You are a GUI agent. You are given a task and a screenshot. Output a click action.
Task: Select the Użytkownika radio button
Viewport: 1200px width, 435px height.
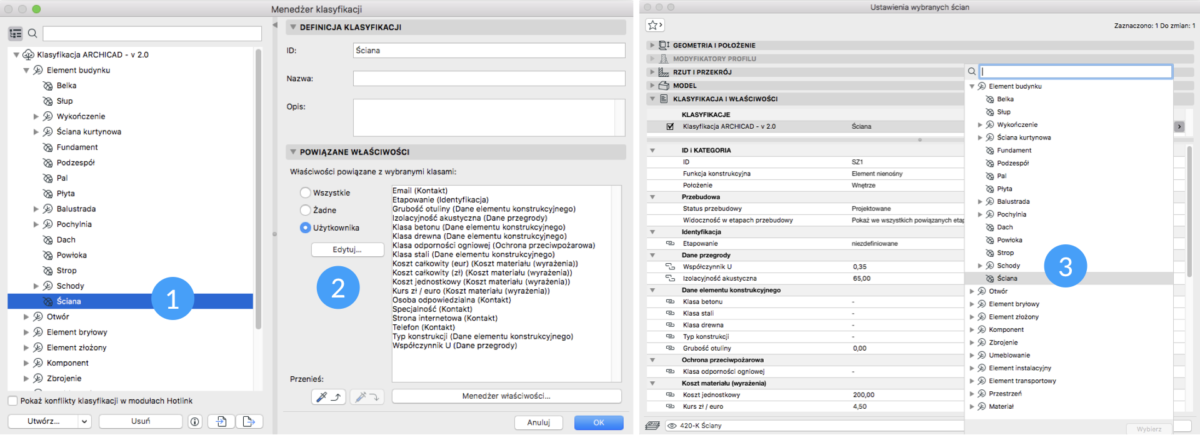pyautogui.click(x=306, y=228)
